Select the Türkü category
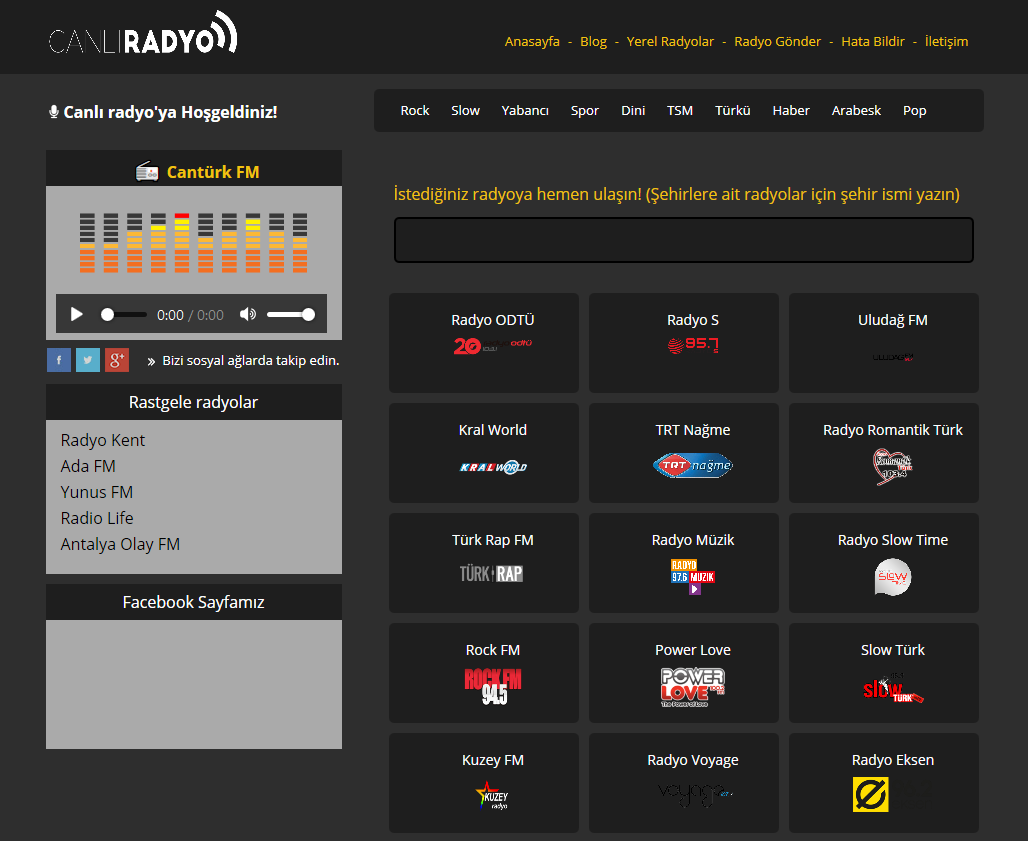The height and width of the screenshot is (841, 1028). [x=733, y=110]
